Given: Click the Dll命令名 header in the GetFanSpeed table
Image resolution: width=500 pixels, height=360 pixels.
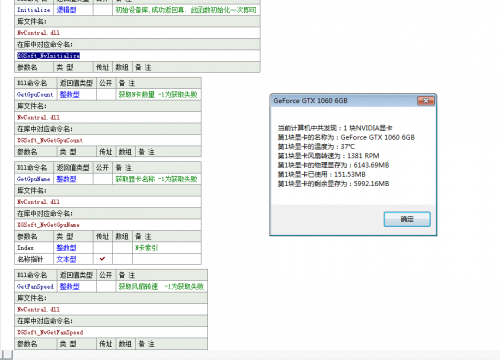Looking at the screenshot, I should pos(32,275).
